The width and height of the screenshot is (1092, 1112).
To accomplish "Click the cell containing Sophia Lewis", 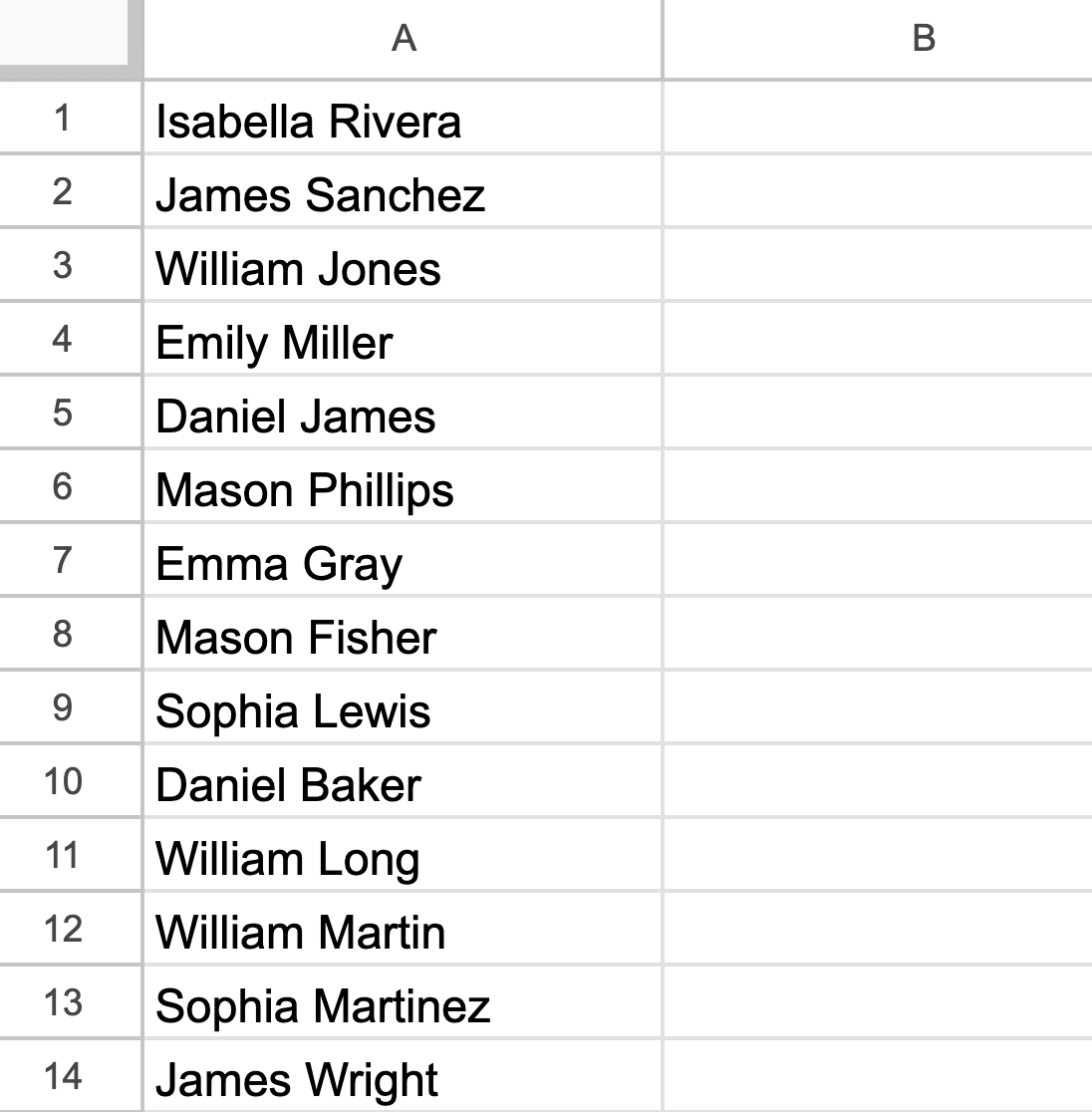I will pyautogui.click(x=294, y=711).
